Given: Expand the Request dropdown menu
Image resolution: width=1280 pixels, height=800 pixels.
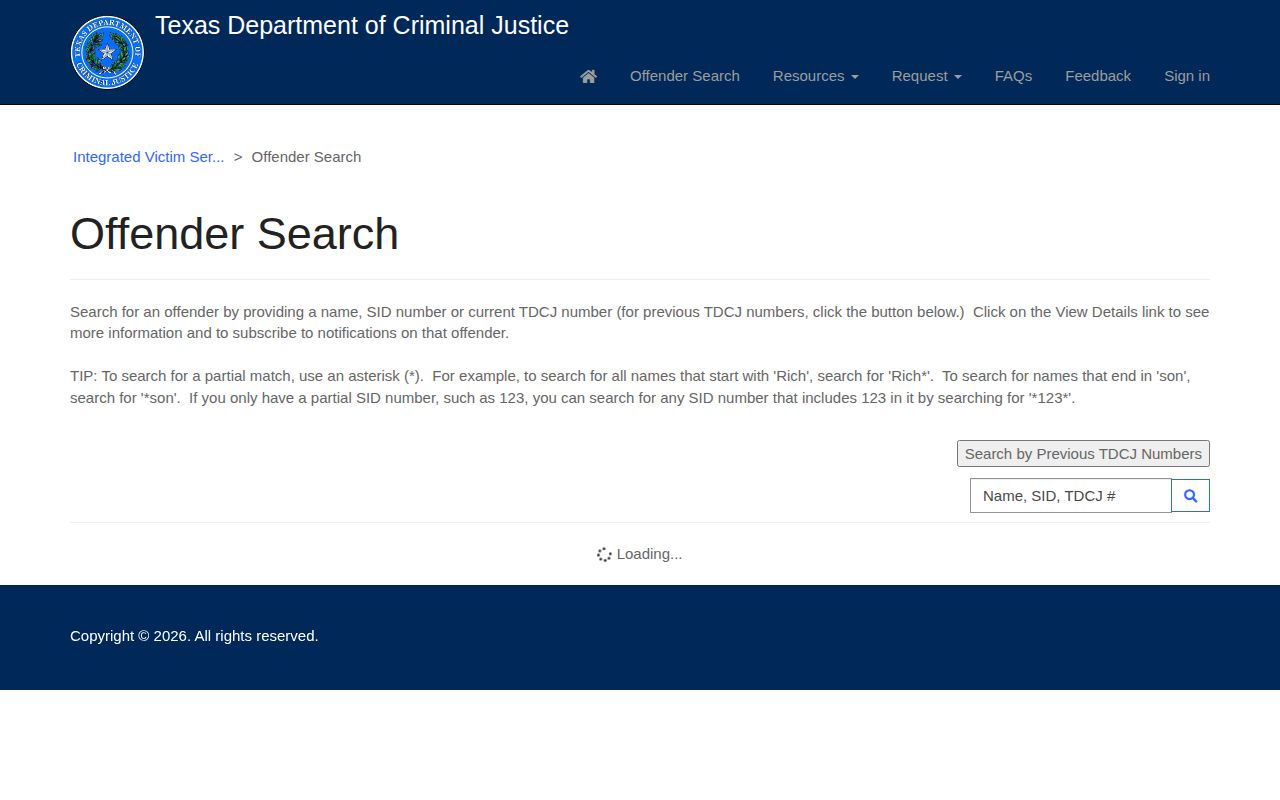Looking at the screenshot, I should pos(927,76).
